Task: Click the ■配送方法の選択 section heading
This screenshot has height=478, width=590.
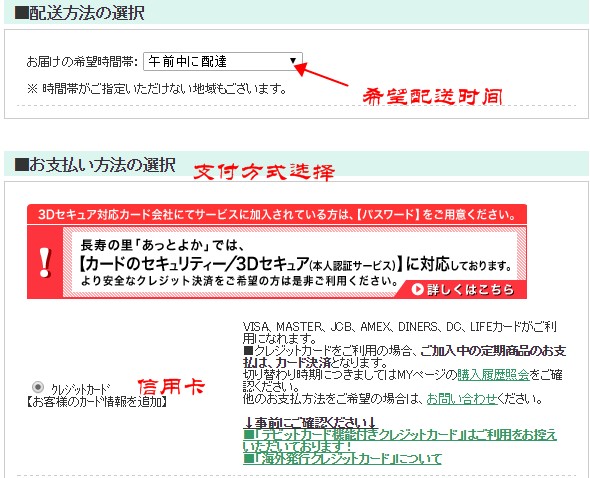Action: pyautogui.click(x=79, y=12)
